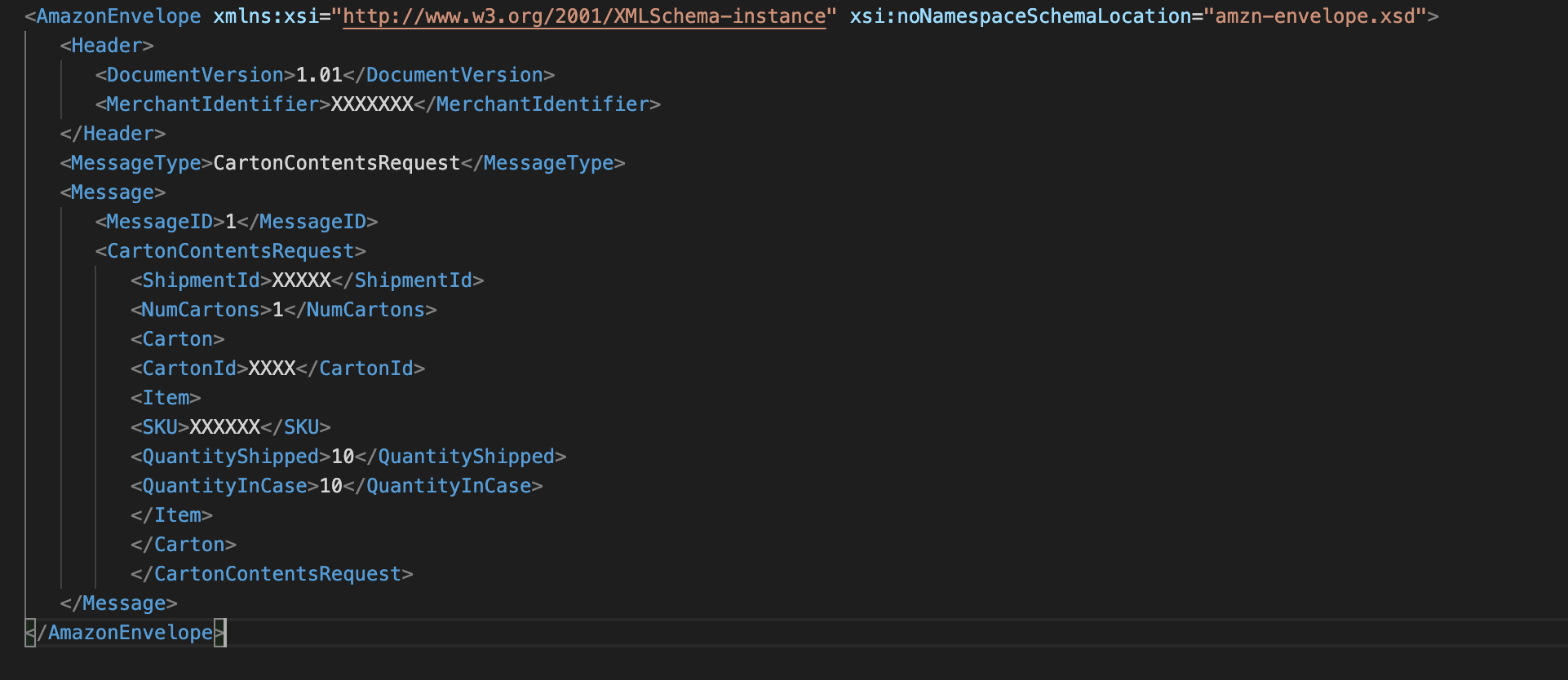Image resolution: width=1568 pixels, height=680 pixels.
Task: Select the CartonId value XXXX
Action: pos(272,369)
